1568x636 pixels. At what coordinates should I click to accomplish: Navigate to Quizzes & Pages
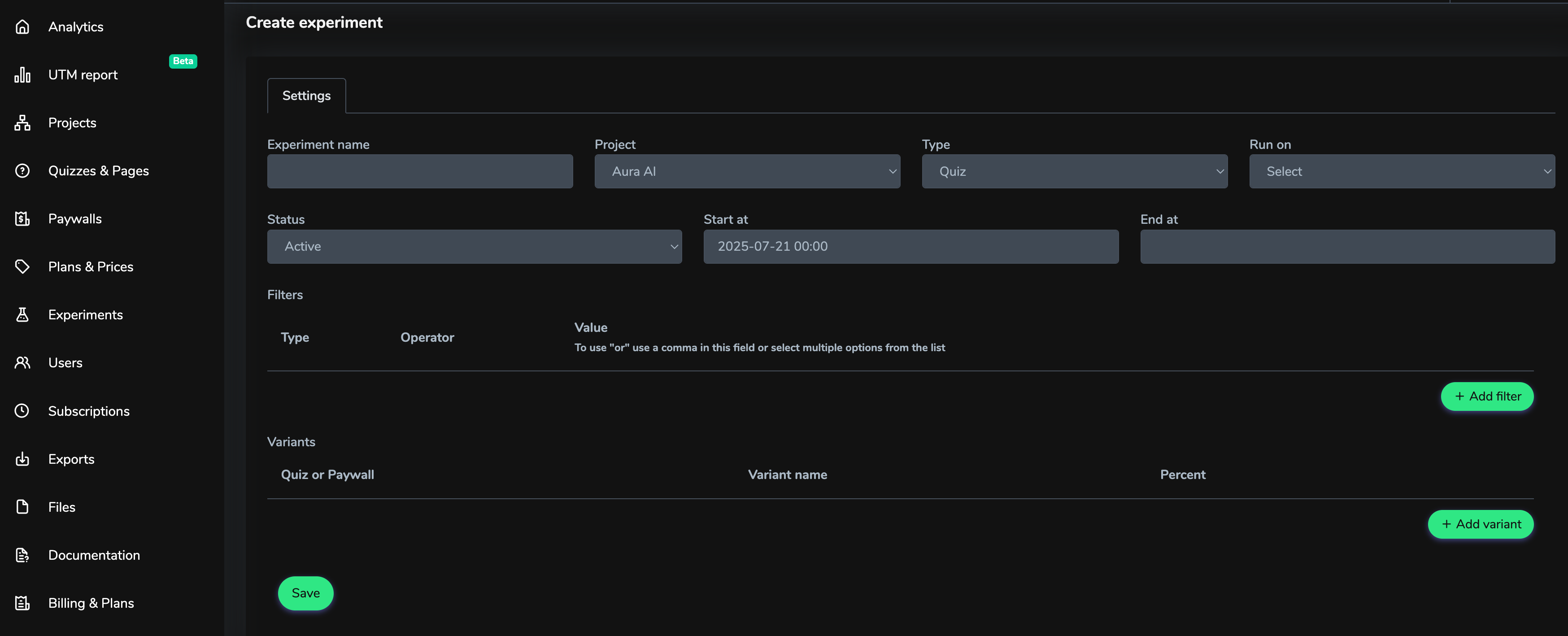pyautogui.click(x=99, y=171)
